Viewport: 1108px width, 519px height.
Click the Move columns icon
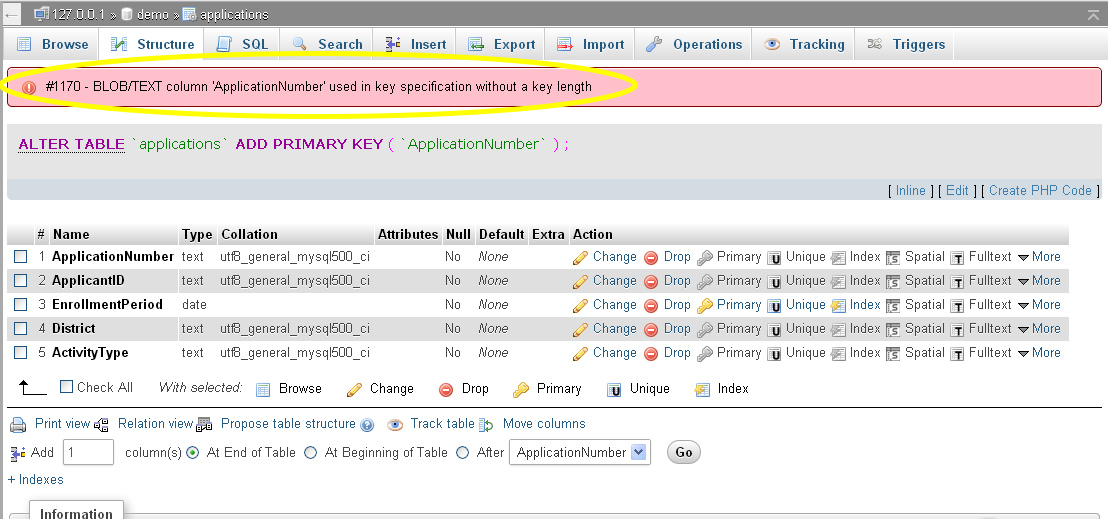coord(486,425)
